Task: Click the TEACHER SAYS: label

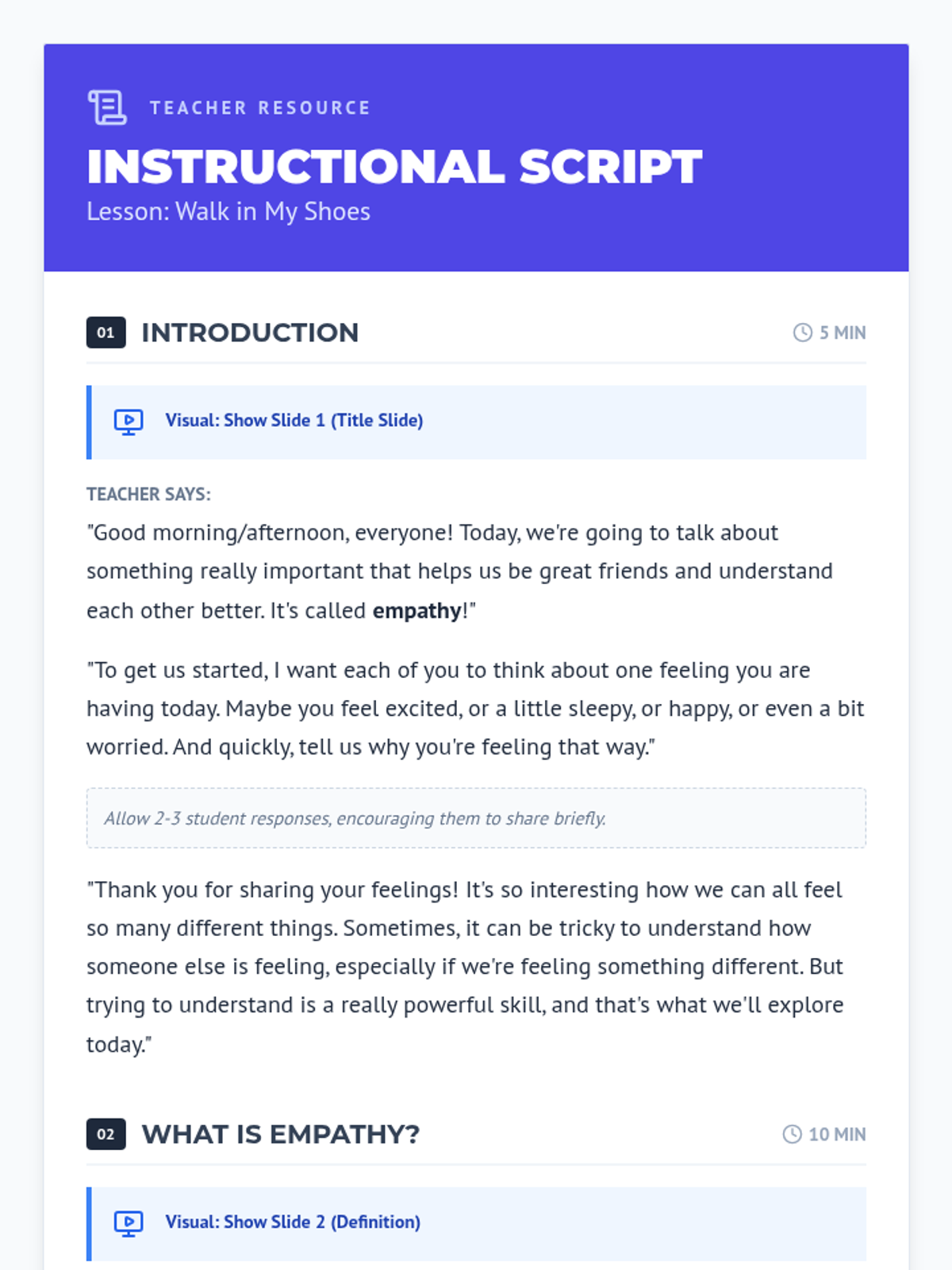Action: pos(148,495)
